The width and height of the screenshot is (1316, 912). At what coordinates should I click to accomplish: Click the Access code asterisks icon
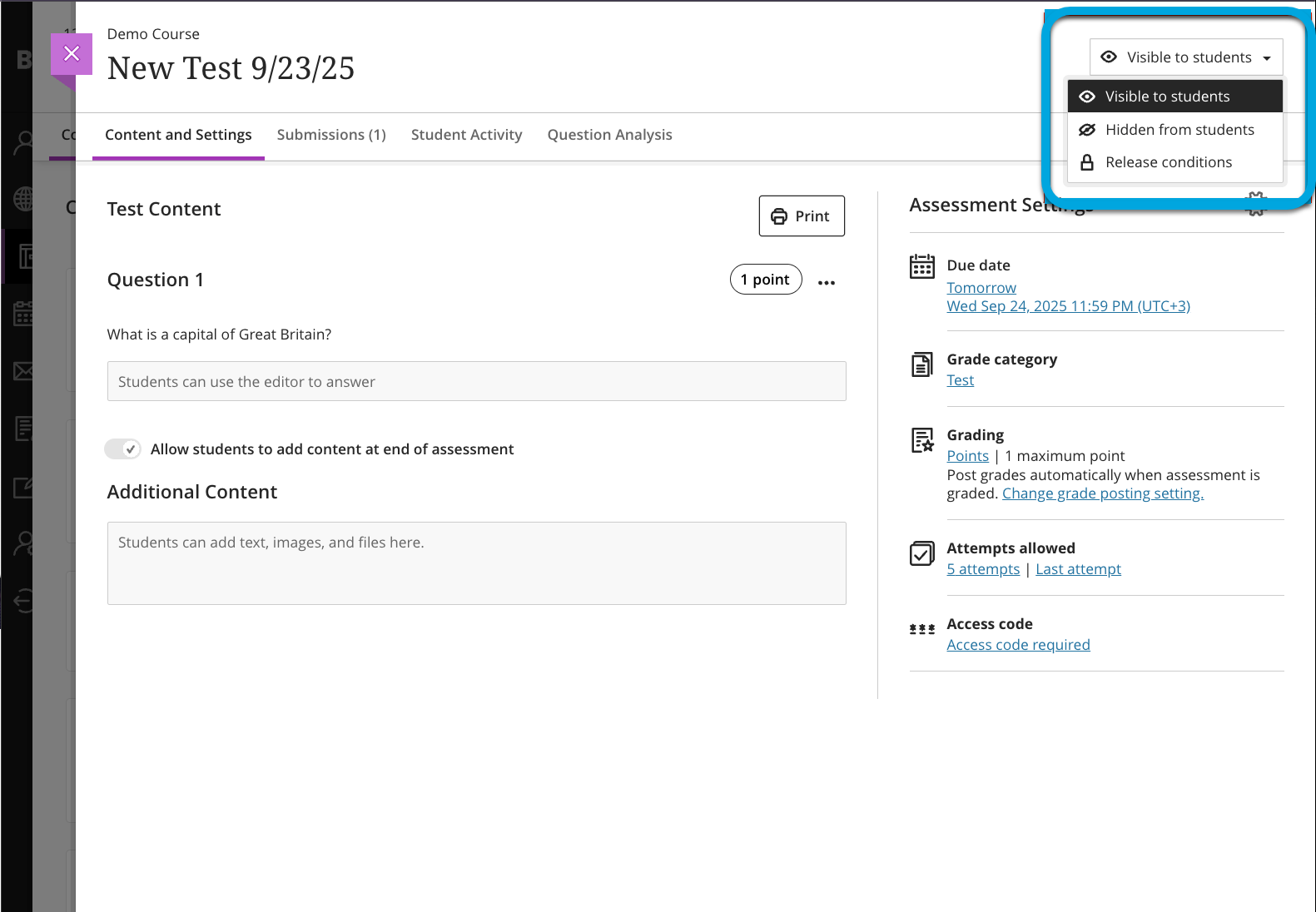click(x=921, y=629)
